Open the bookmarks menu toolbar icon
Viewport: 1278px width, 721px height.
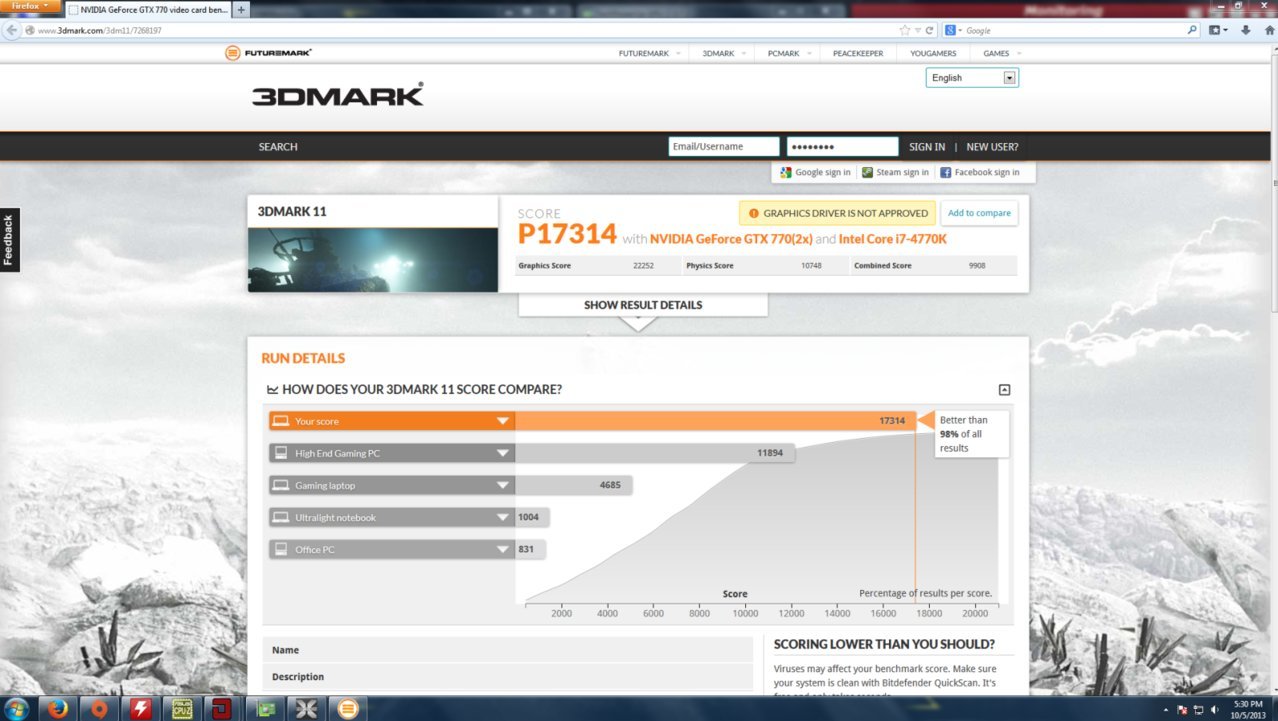pyautogui.click(x=1218, y=30)
